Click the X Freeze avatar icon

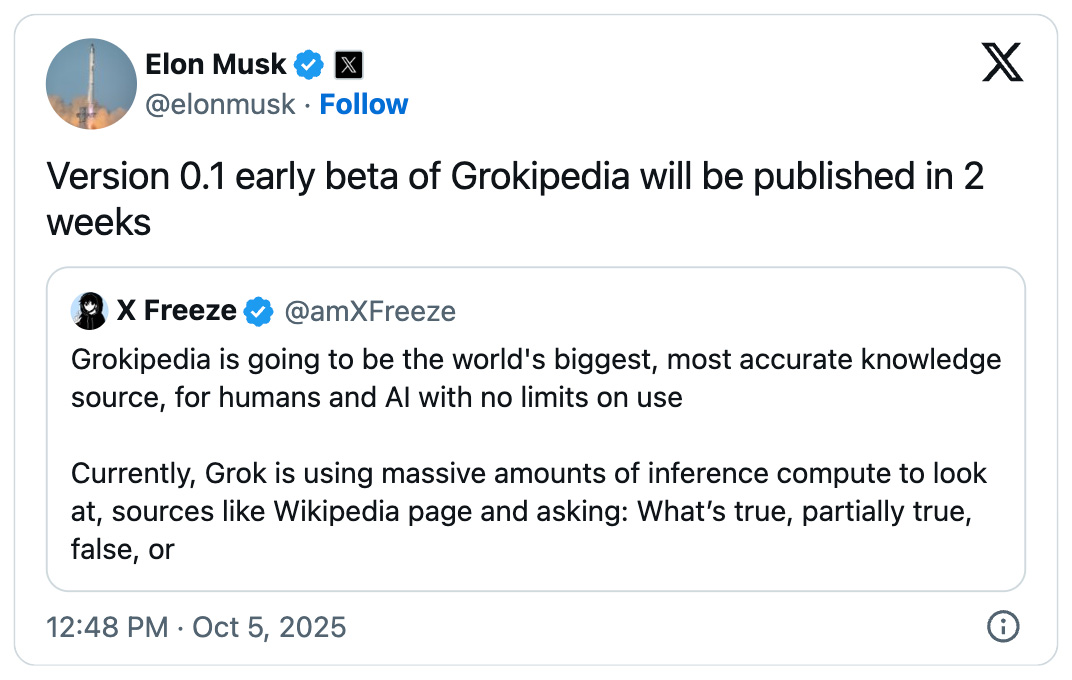(89, 311)
